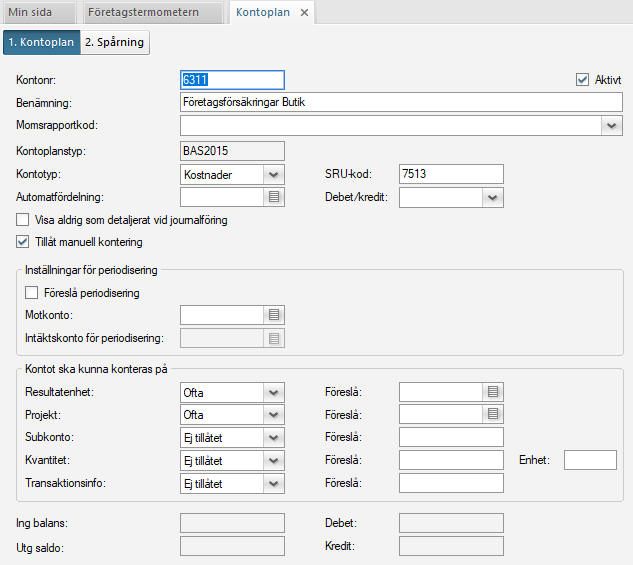
Task: Open lookup list for Motkonto field
Action: click(274, 315)
